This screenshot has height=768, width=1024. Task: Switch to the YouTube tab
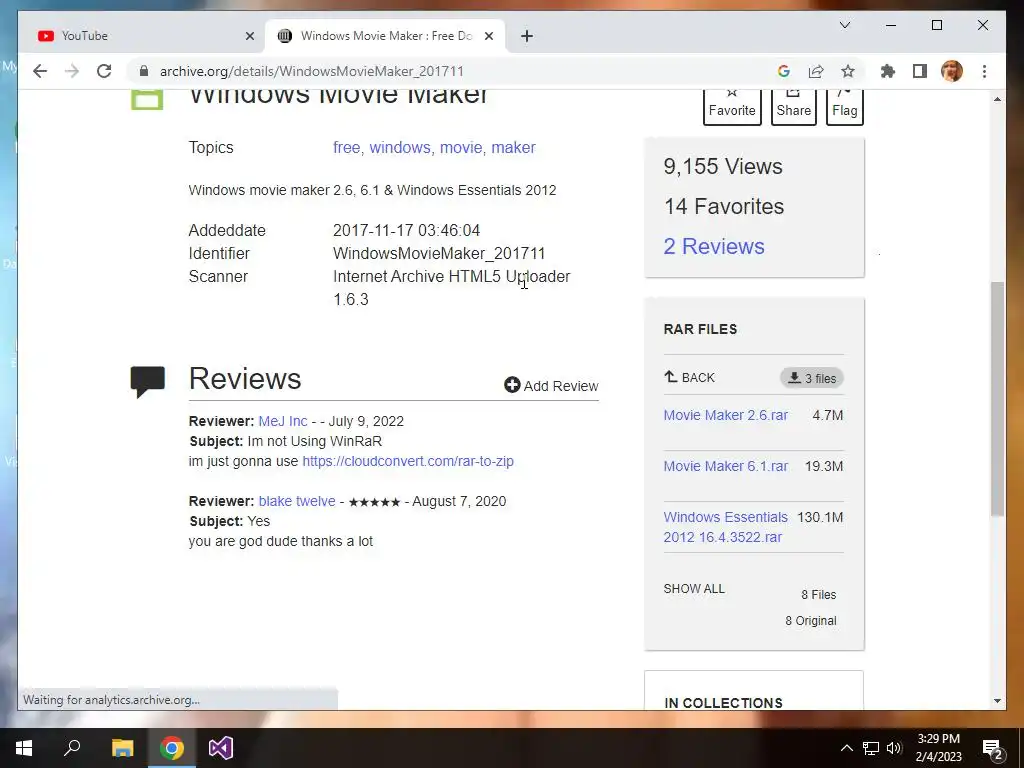coord(140,36)
